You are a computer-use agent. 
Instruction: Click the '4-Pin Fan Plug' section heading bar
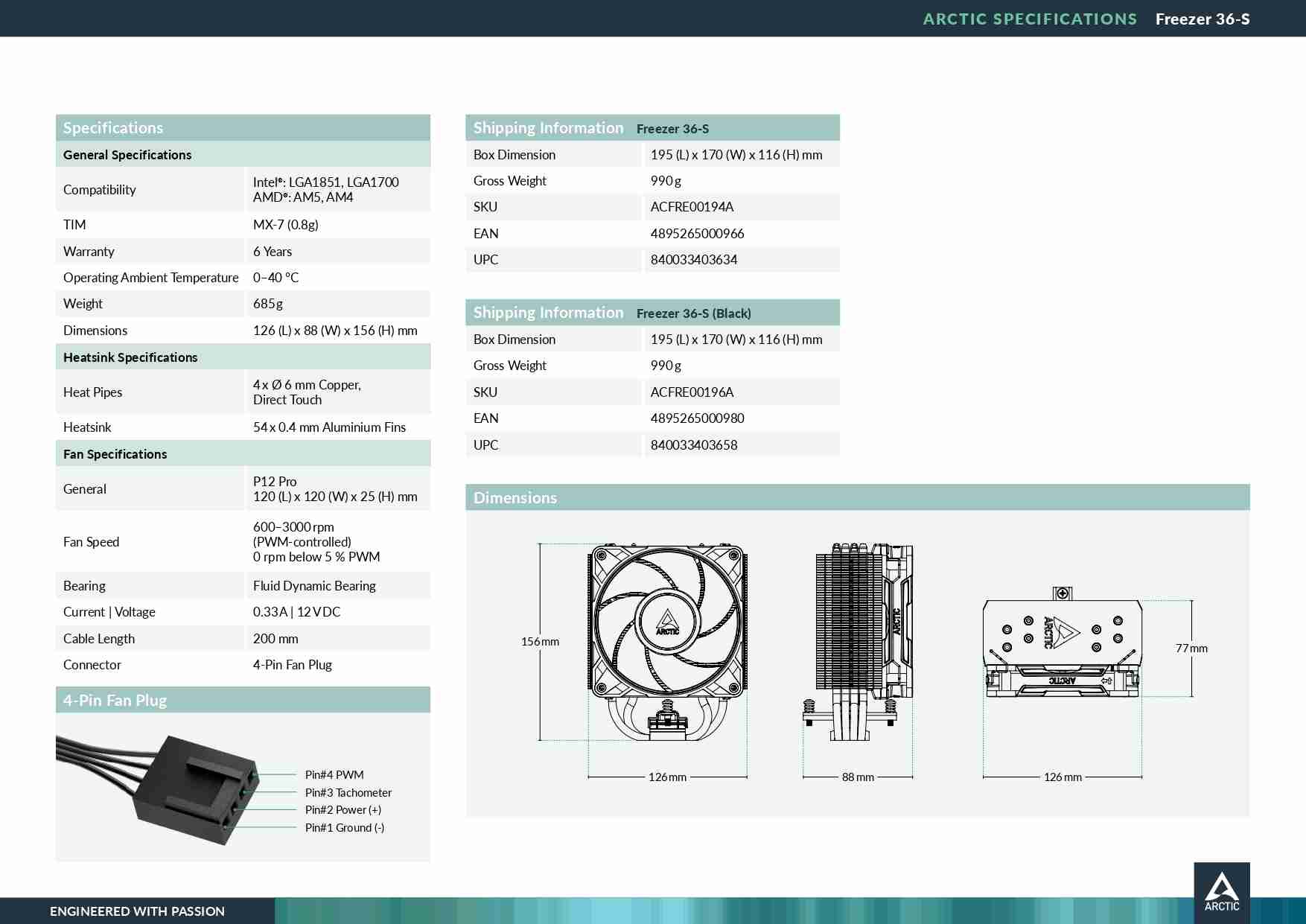pos(243,700)
